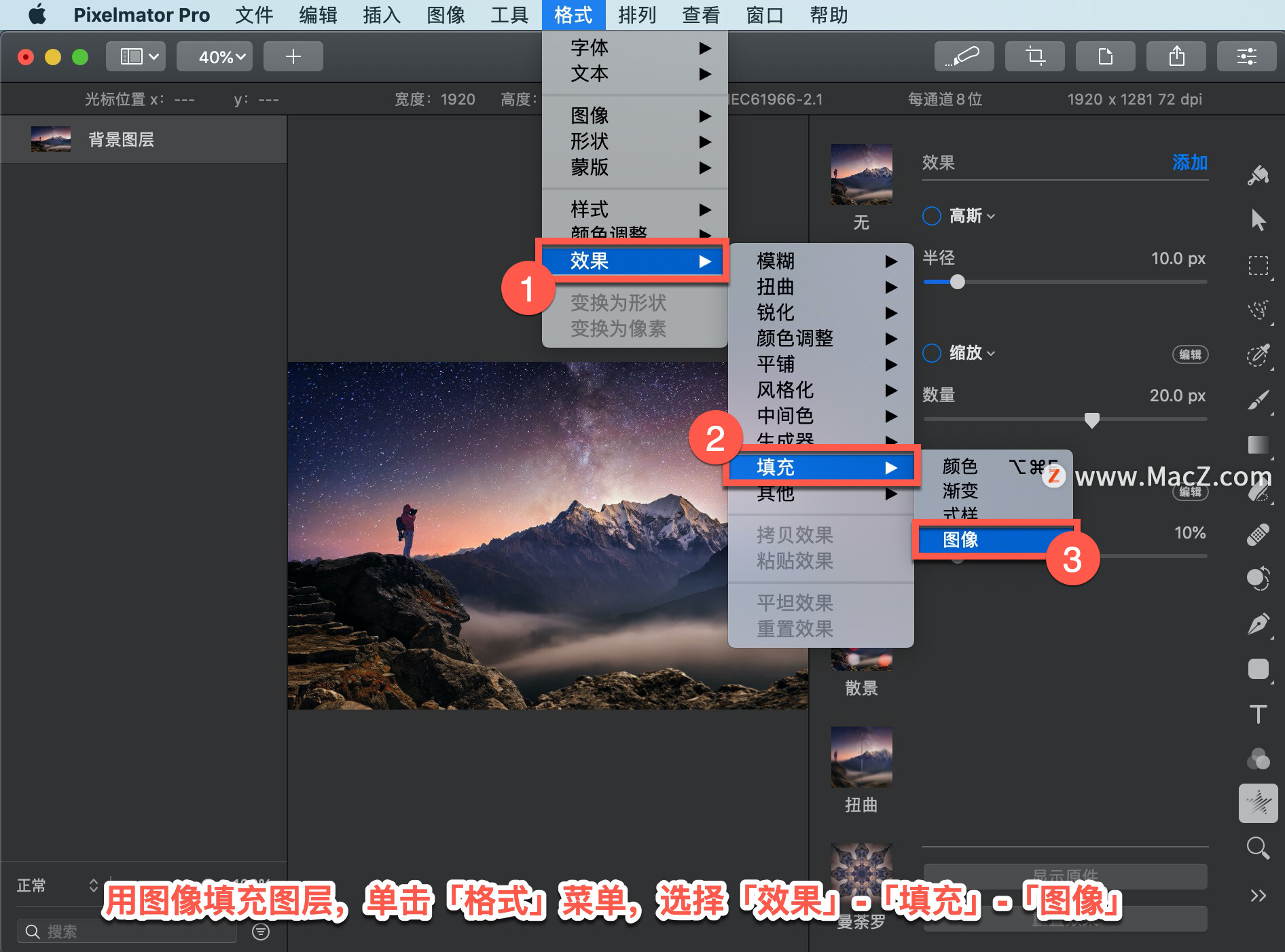This screenshot has height=952, width=1285.
Task: Select the Color Picker selection tool
Action: click(x=1258, y=354)
